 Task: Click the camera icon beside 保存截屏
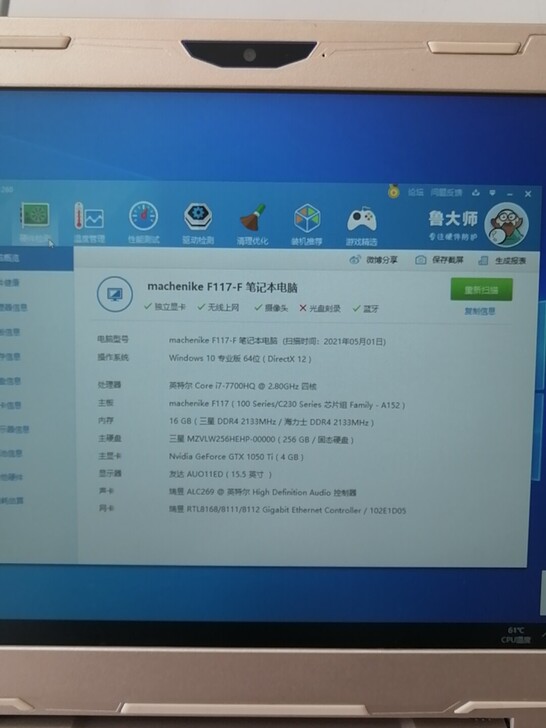click(x=421, y=260)
